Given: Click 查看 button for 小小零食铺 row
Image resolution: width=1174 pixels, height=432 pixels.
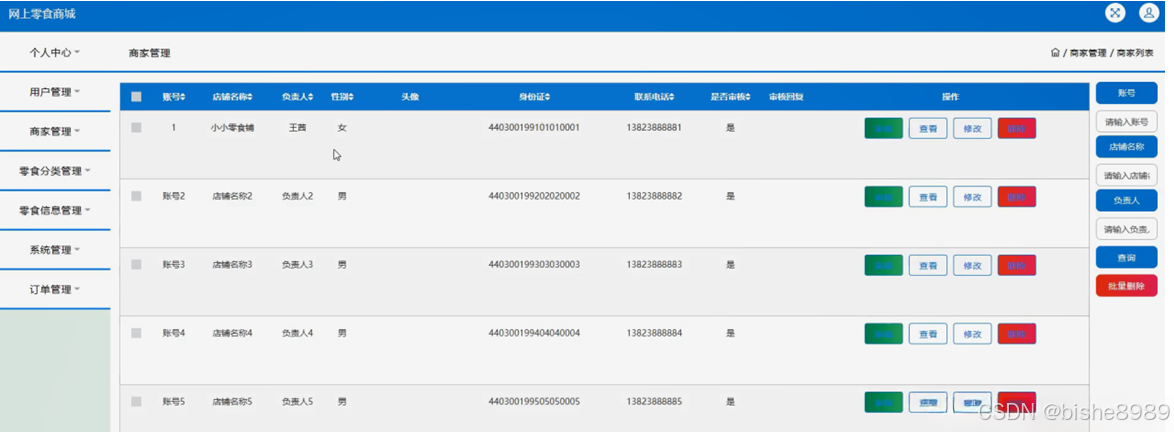Looking at the screenshot, I should [928, 129].
